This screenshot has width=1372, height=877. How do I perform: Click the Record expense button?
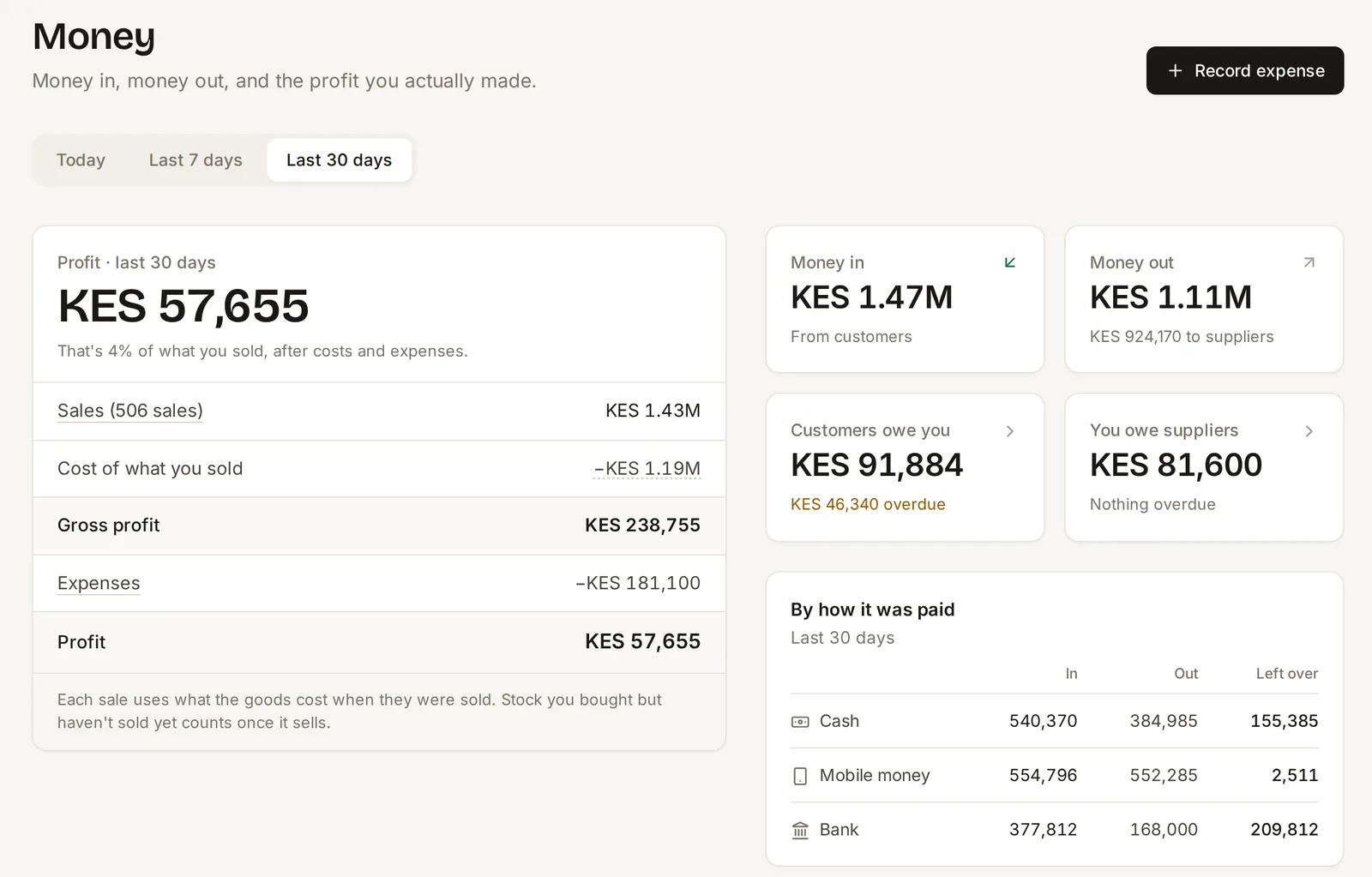(x=1245, y=70)
